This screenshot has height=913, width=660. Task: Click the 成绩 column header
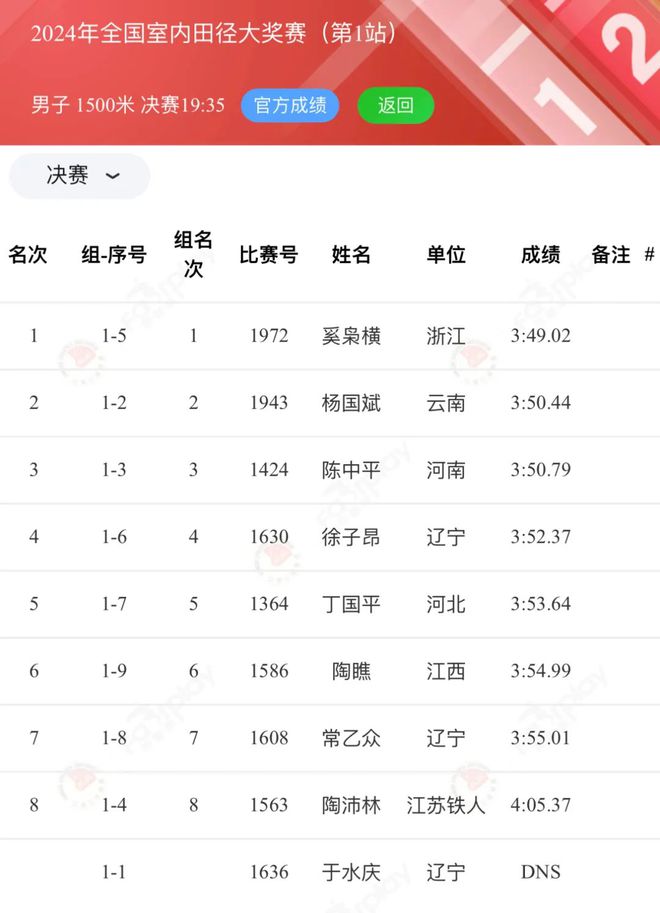click(541, 254)
